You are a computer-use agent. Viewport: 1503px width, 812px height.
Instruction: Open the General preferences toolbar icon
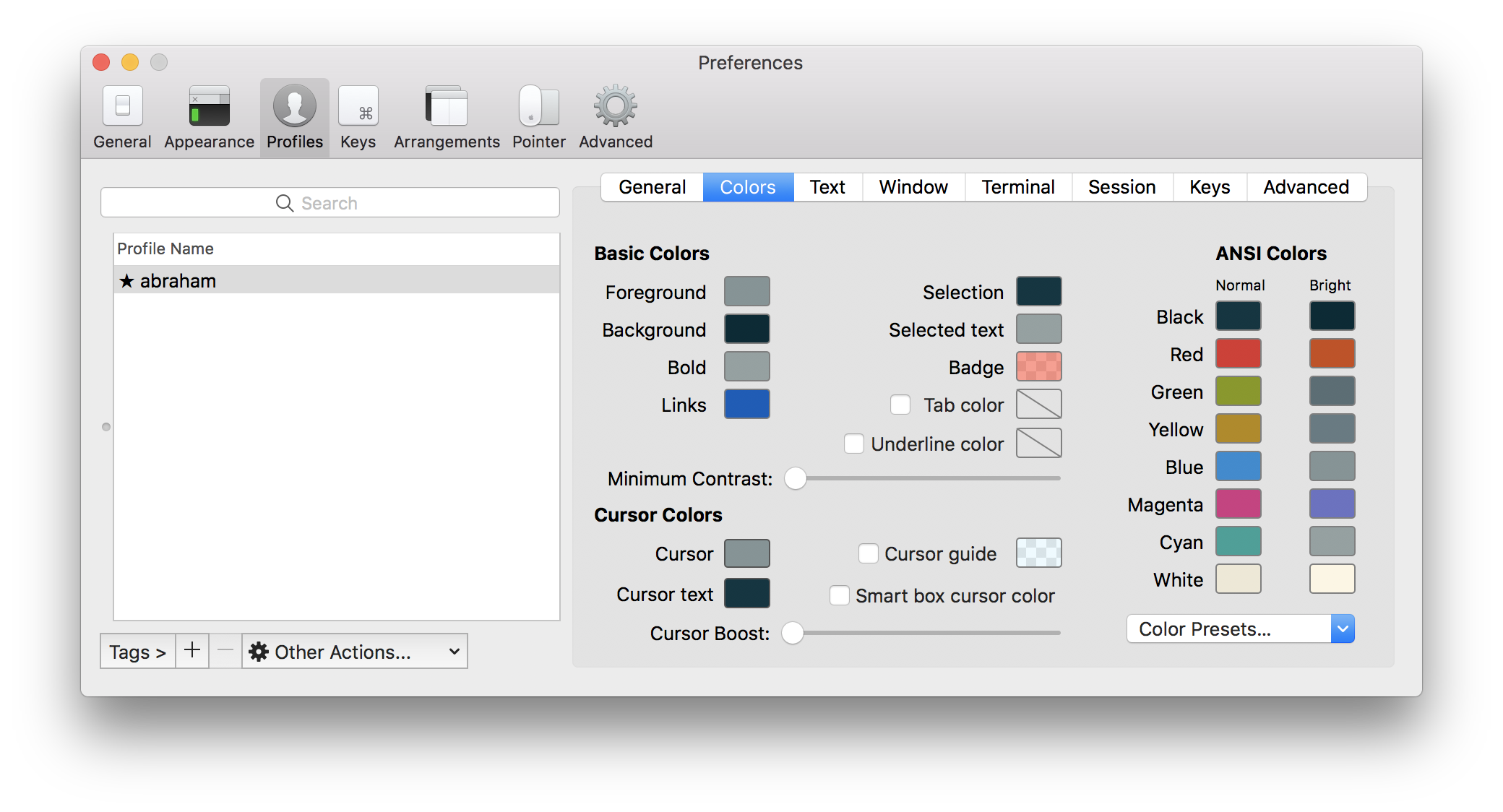(x=122, y=118)
